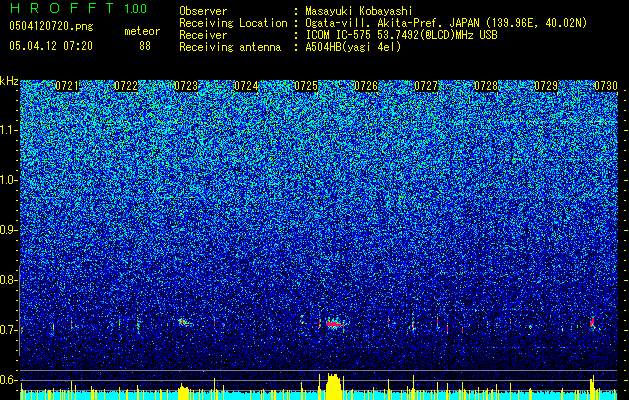
Task: Click the 0.9 kHz axis label
Action: (8, 230)
